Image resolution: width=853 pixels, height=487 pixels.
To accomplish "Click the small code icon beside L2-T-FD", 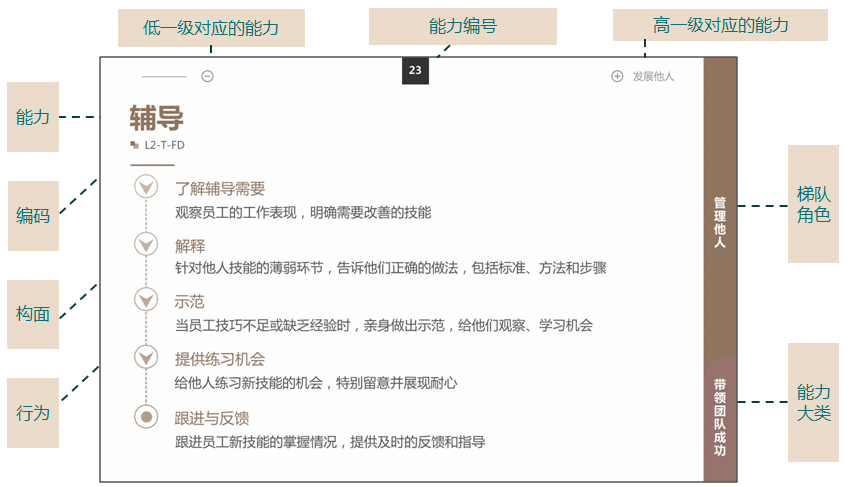I will [134, 145].
